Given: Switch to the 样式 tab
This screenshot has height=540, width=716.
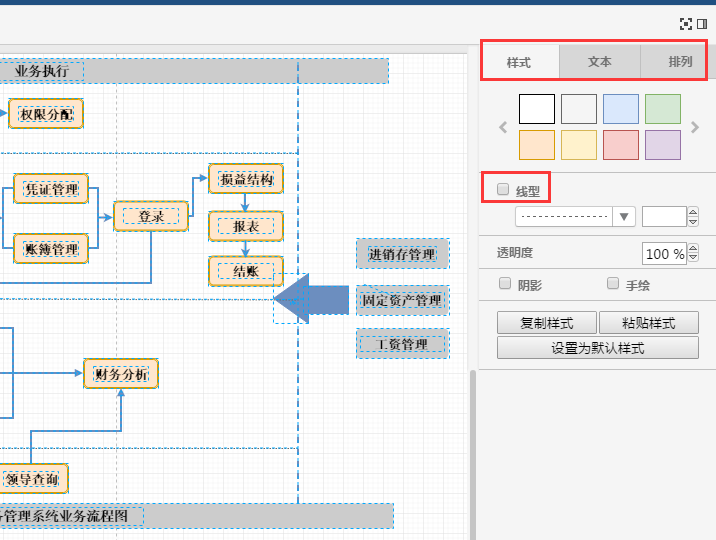Looking at the screenshot, I should point(519,62).
